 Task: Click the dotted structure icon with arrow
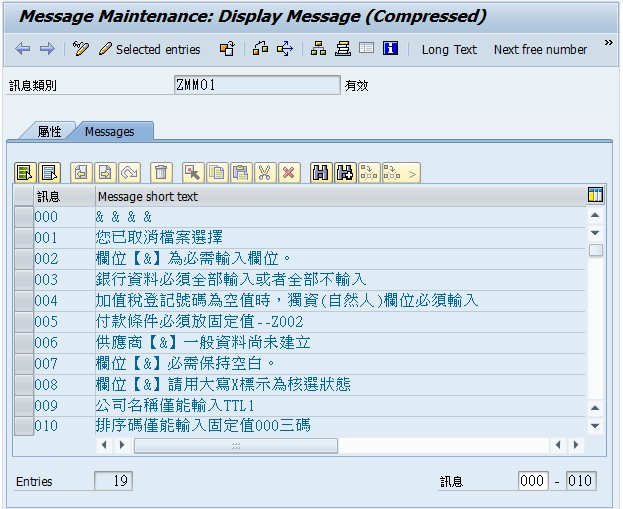click(401, 173)
